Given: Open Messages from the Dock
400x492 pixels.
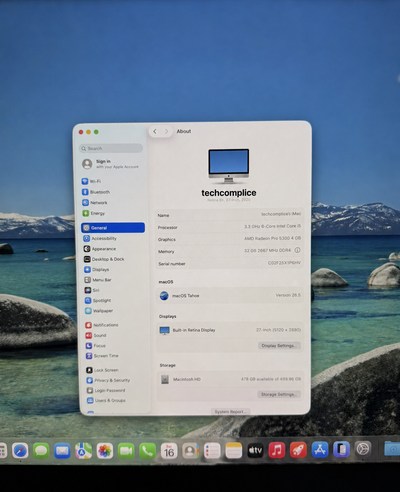Looking at the screenshot, I should point(41,451).
